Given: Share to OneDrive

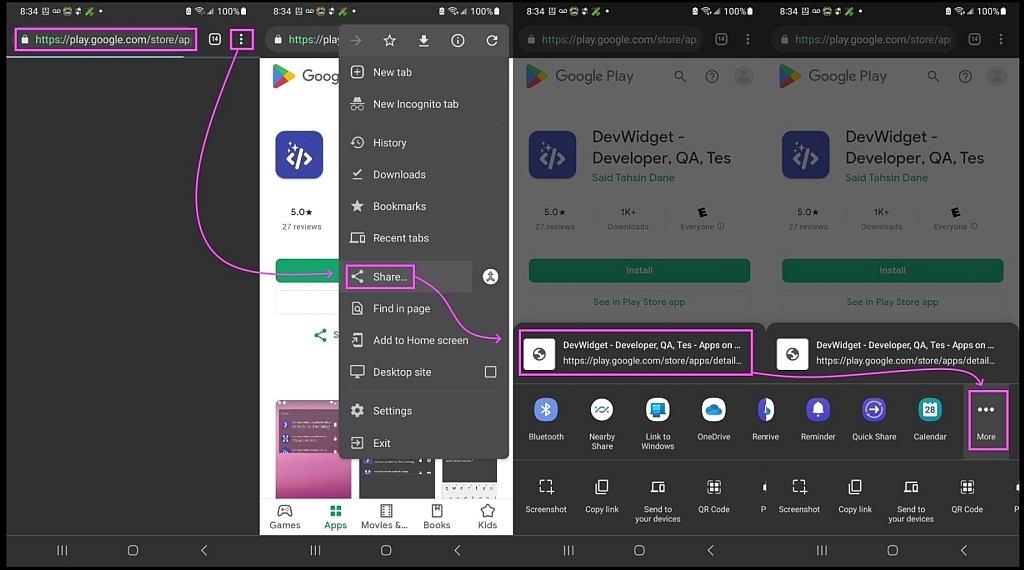Looking at the screenshot, I should click(x=714, y=420).
